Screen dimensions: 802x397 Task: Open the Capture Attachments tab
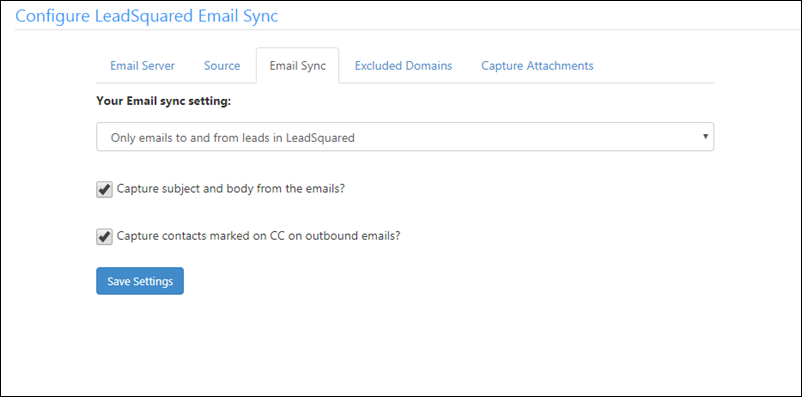tap(537, 66)
